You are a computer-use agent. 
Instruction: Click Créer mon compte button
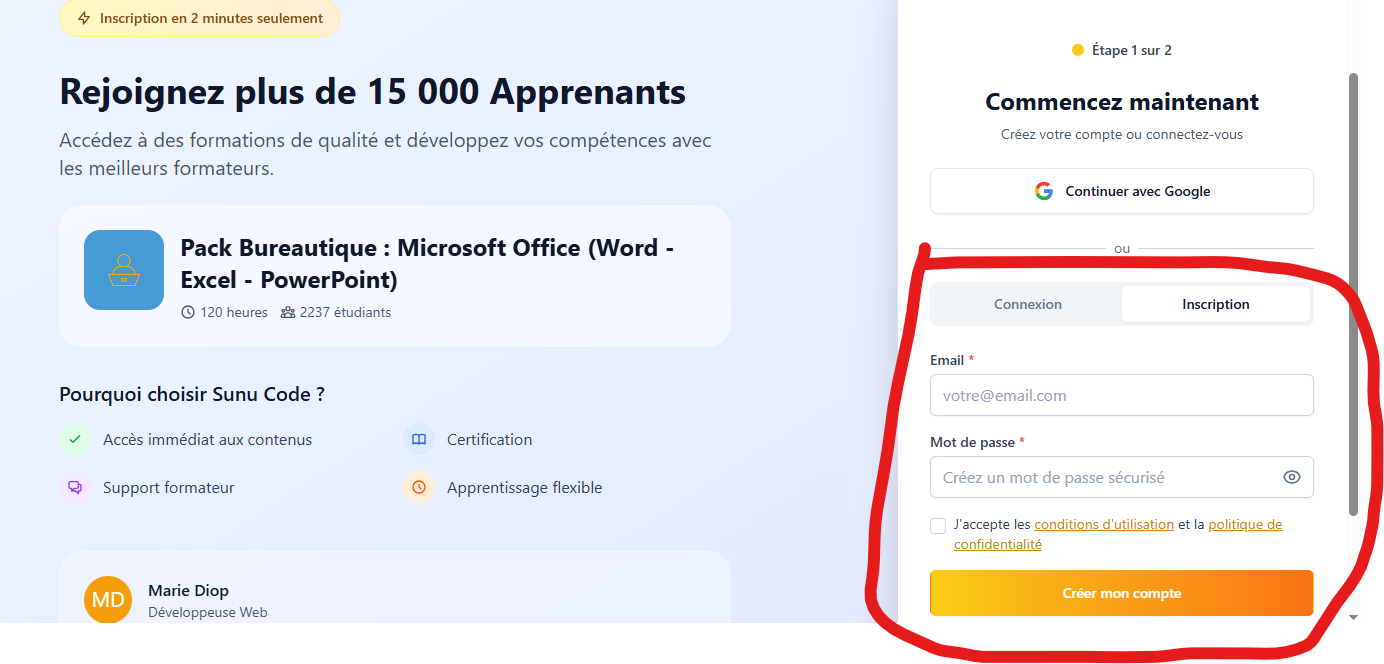click(1122, 593)
